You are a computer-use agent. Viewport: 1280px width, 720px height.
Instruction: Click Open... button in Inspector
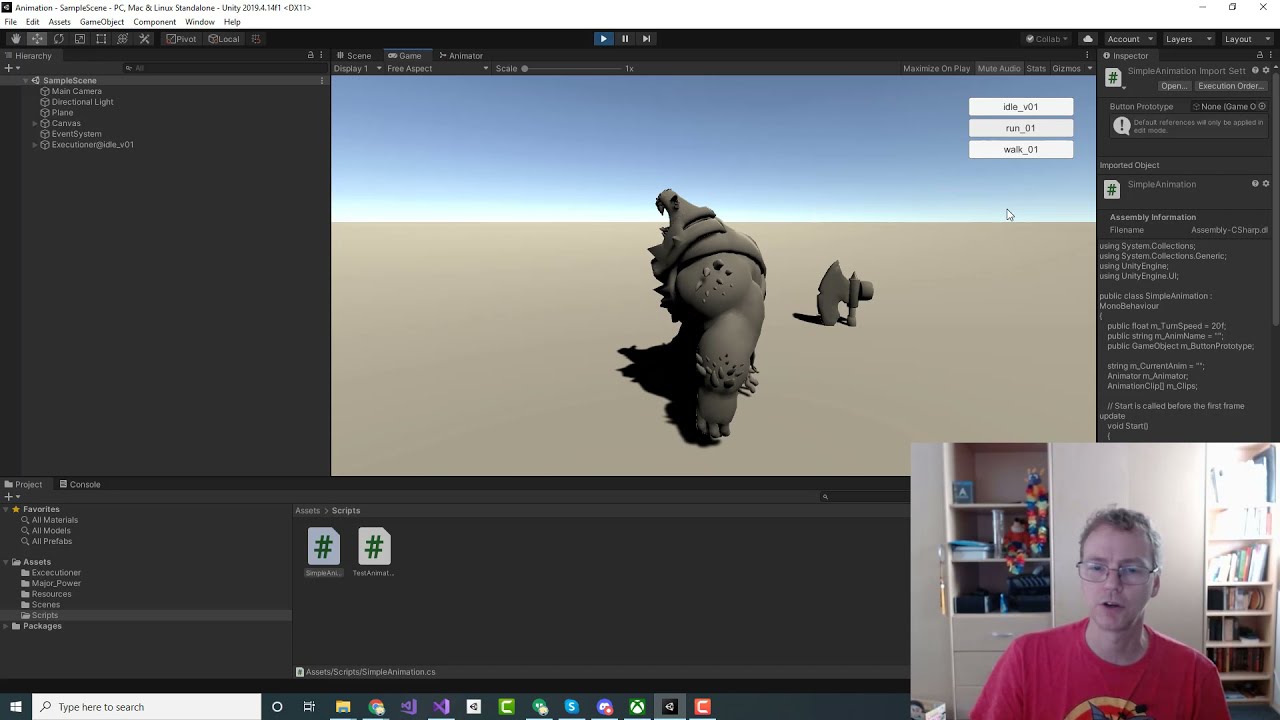click(x=1173, y=86)
